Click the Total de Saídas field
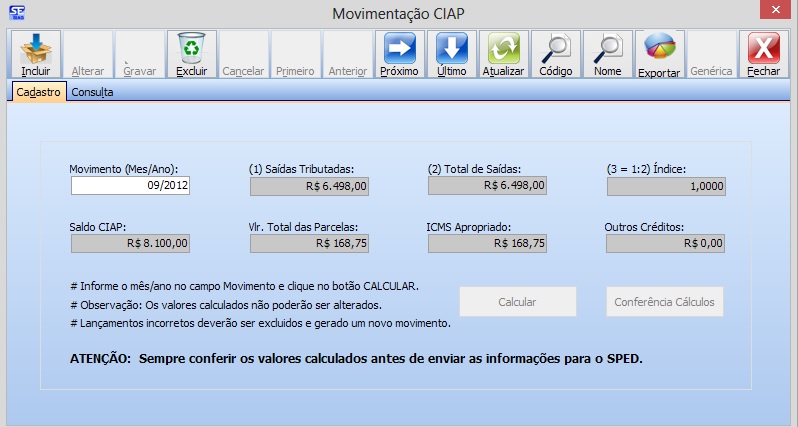 pos(487,185)
